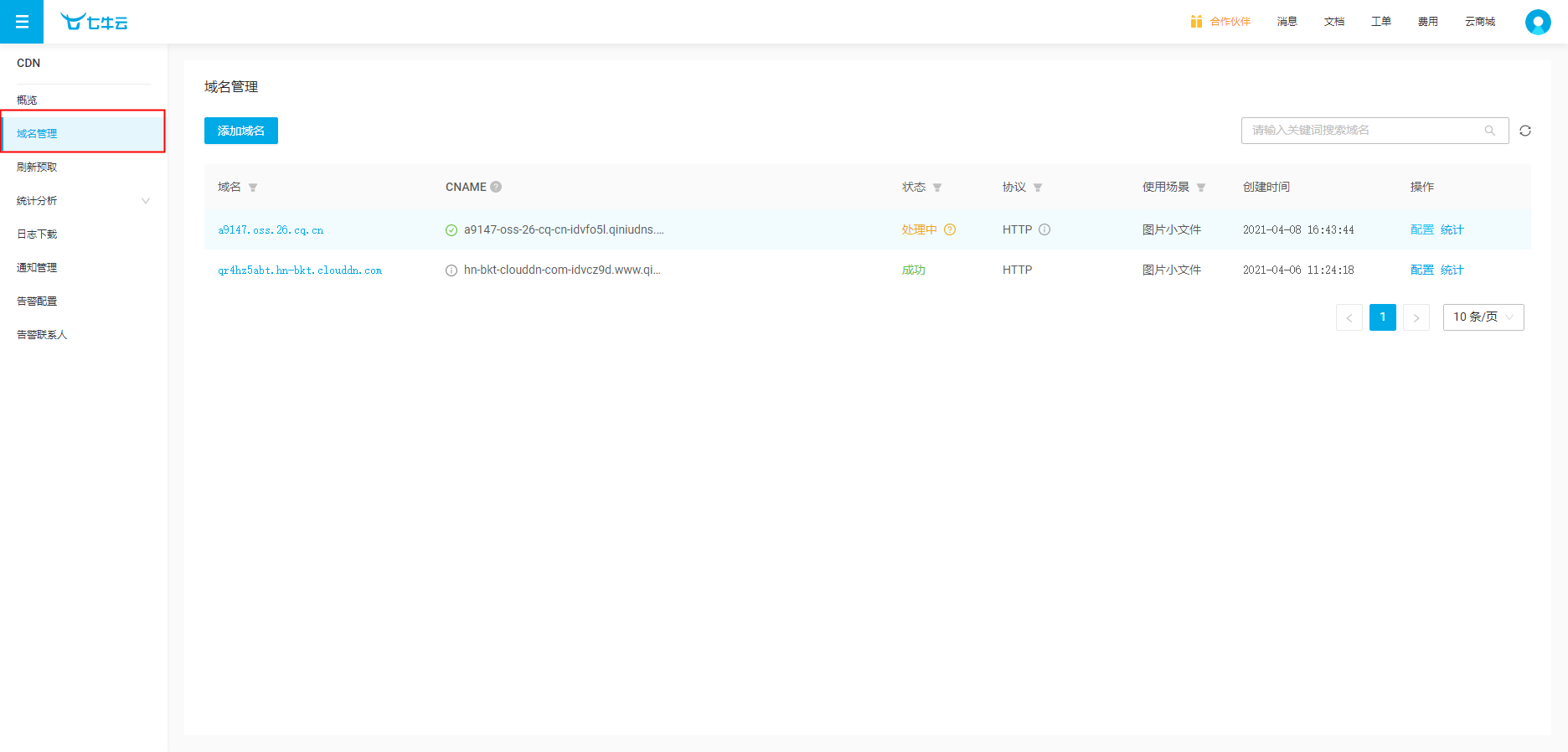Go to 刷新预取 in the sidebar
This screenshot has height=752, width=1568.
[37, 167]
